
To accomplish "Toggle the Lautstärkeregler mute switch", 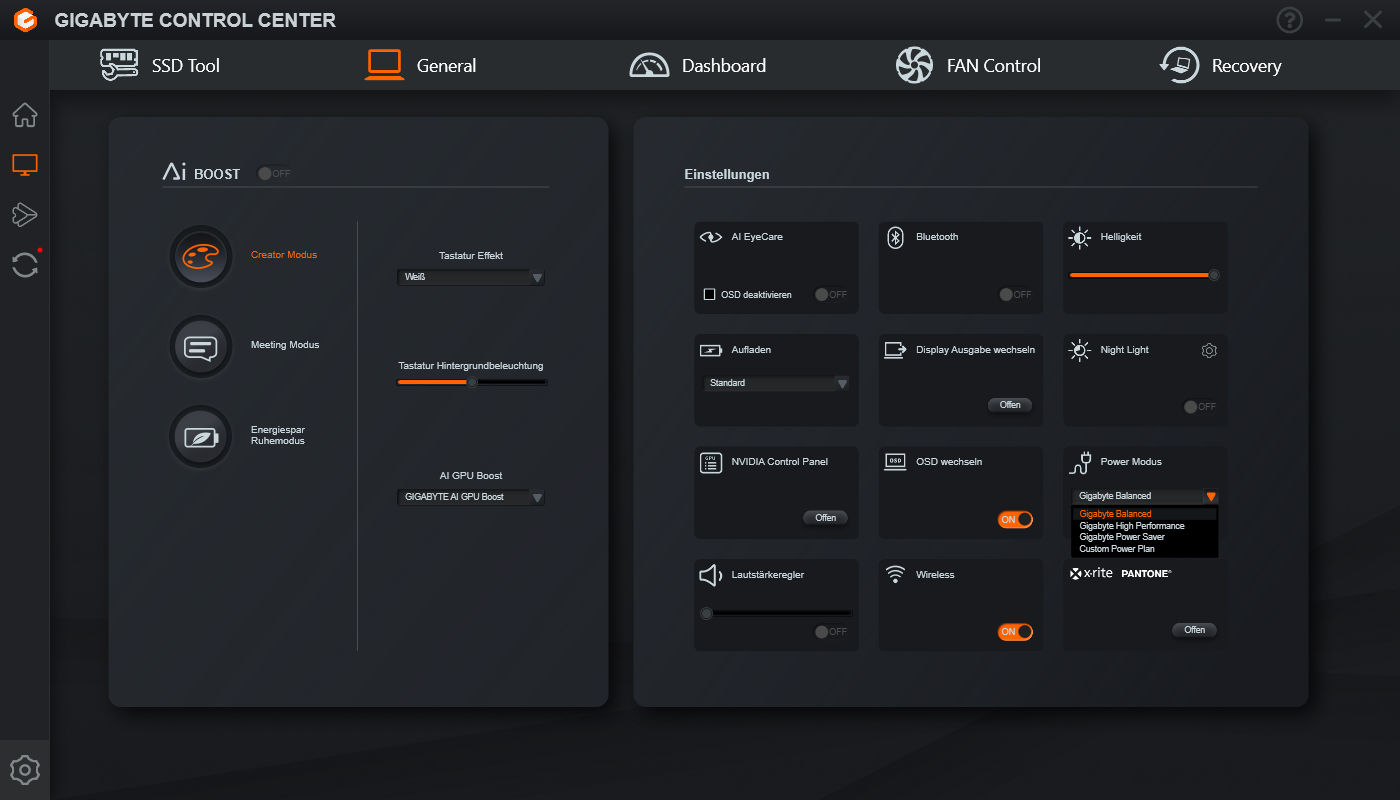I will click(x=831, y=632).
